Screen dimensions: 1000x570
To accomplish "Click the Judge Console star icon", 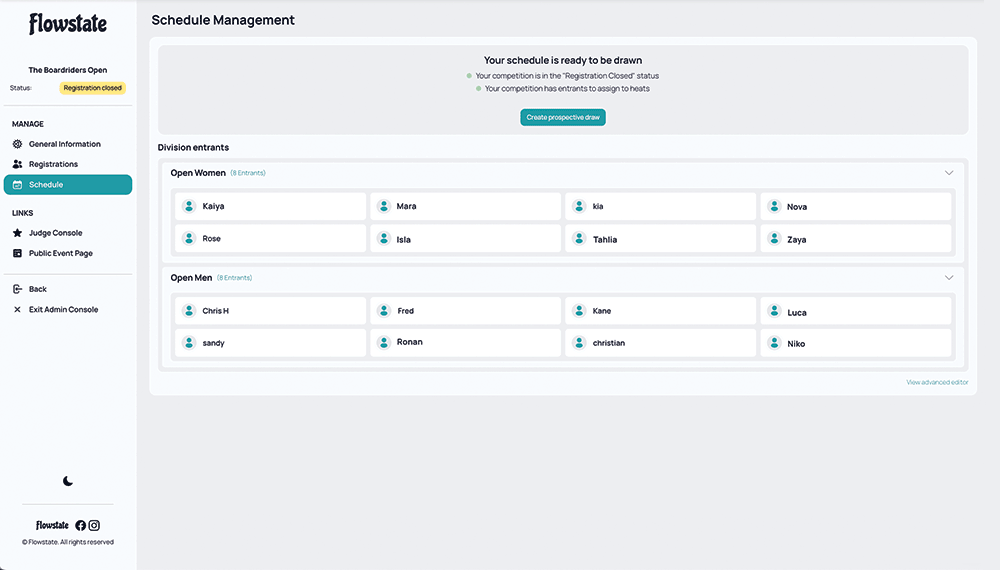I will point(18,233).
